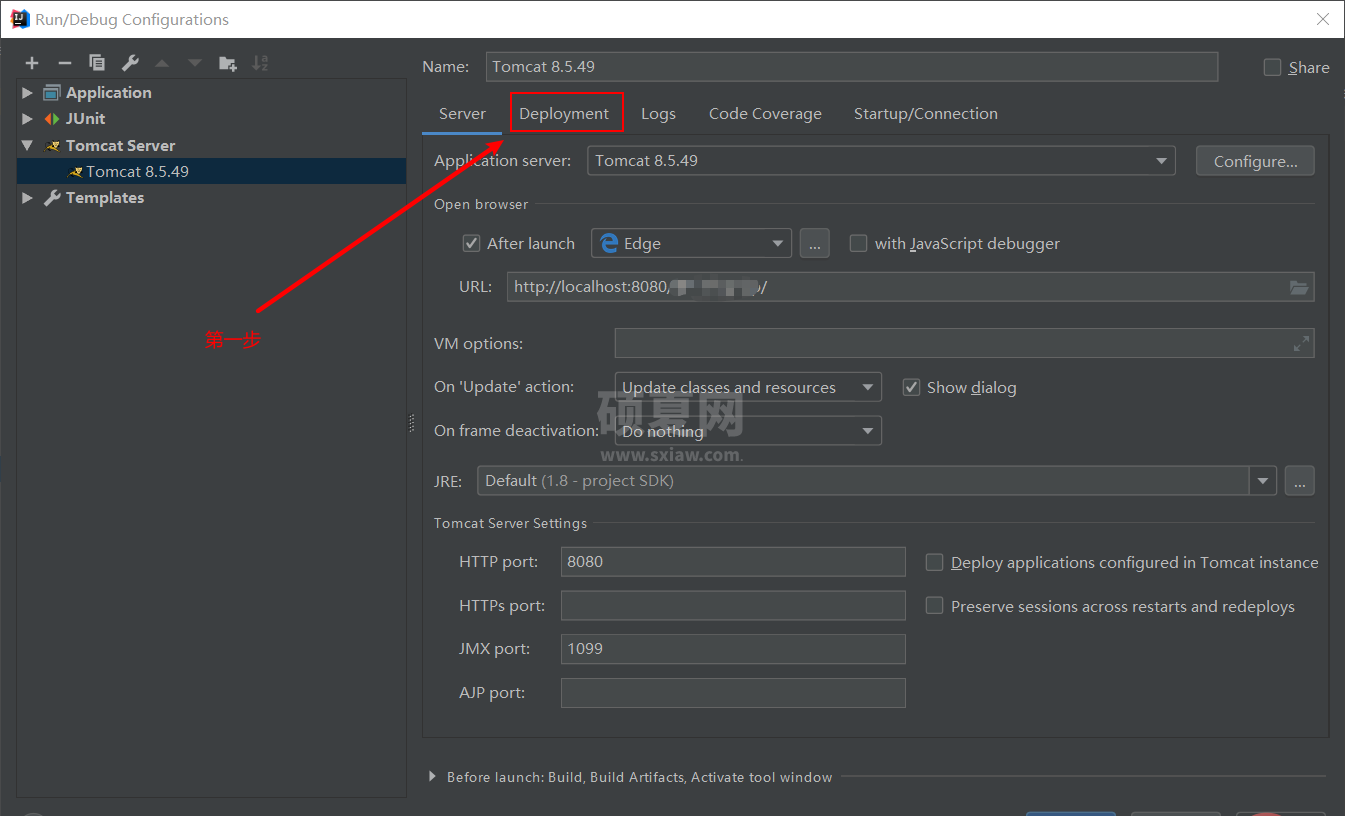
Task: Move configuration up using the arrow icon
Action: (x=162, y=63)
